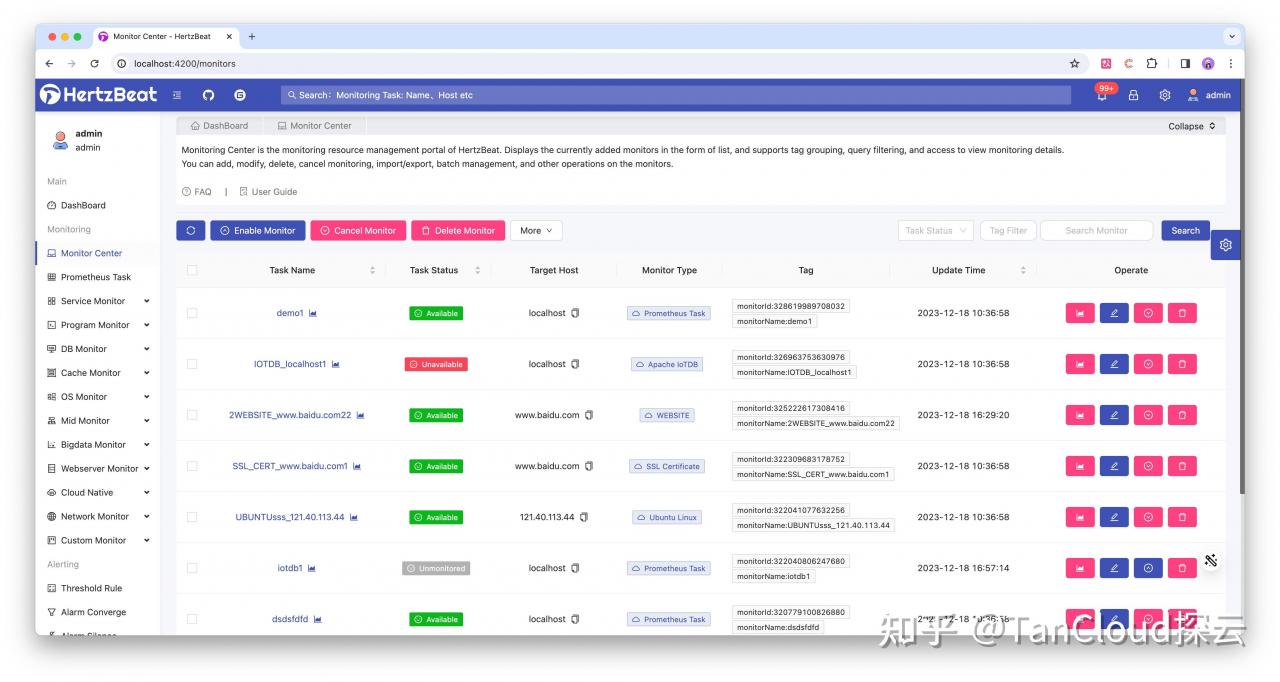This screenshot has height=682, width=1280.
Task: Copy the 121.40.113.44 host address
Action: coord(584,517)
